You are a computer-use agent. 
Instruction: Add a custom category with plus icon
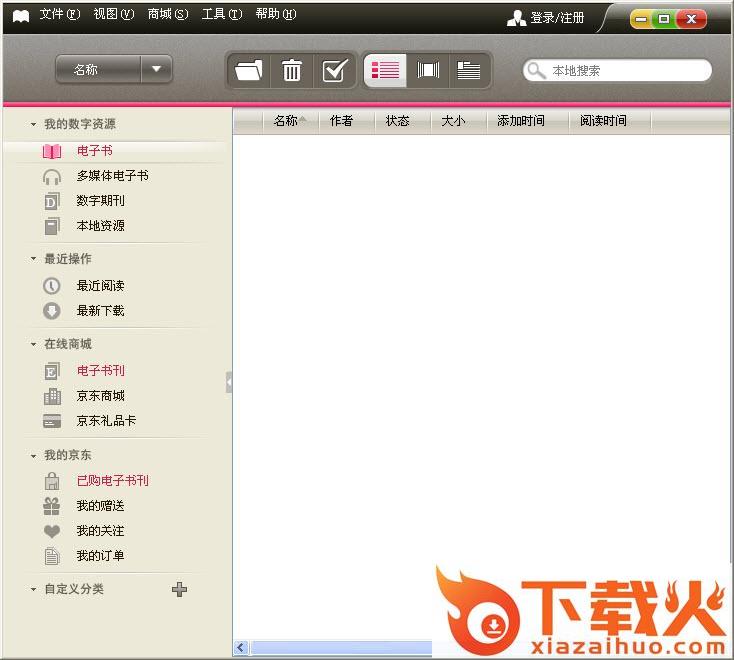point(179,589)
